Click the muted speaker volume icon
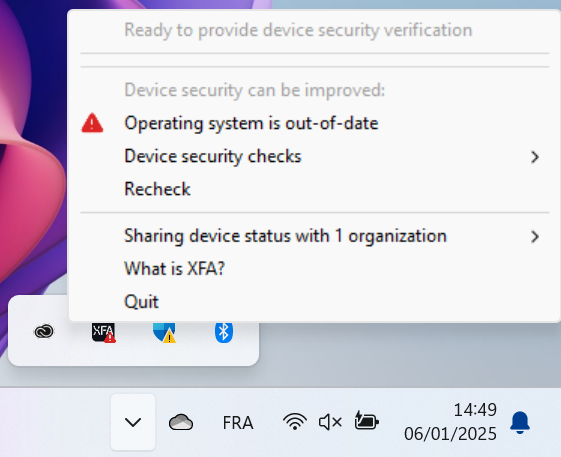The height and width of the screenshot is (457, 561). [330, 422]
